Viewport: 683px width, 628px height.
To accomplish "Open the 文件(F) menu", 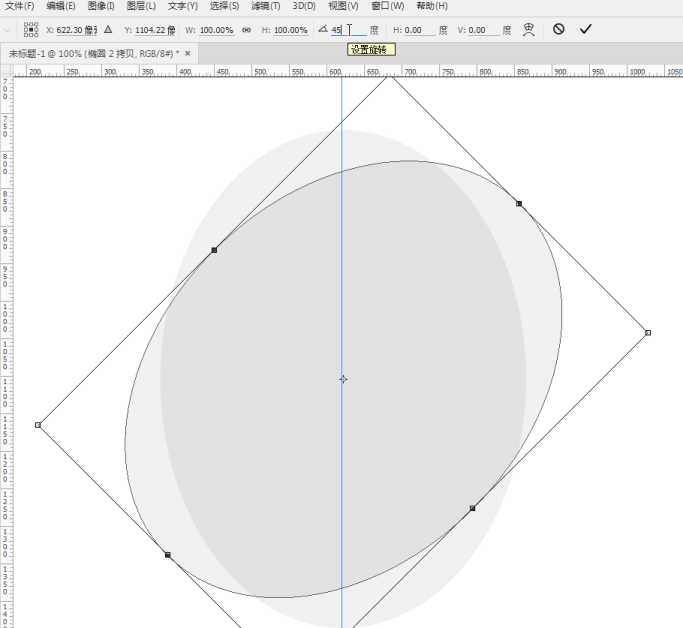I will coord(20,6).
